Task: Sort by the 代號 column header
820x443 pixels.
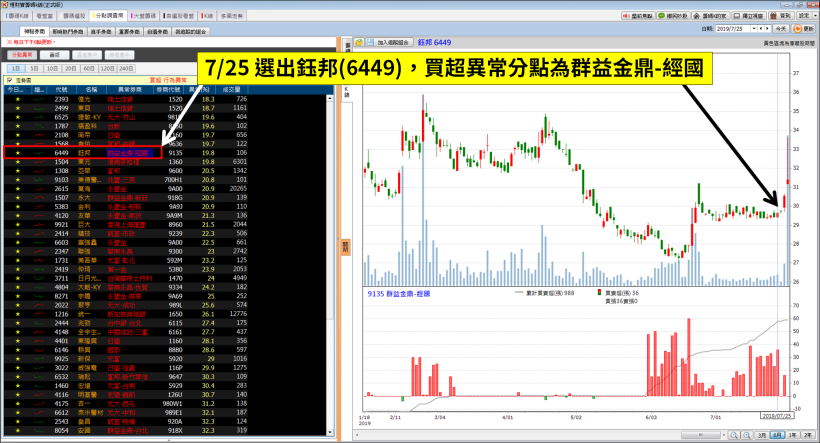Action: click(x=61, y=90)
